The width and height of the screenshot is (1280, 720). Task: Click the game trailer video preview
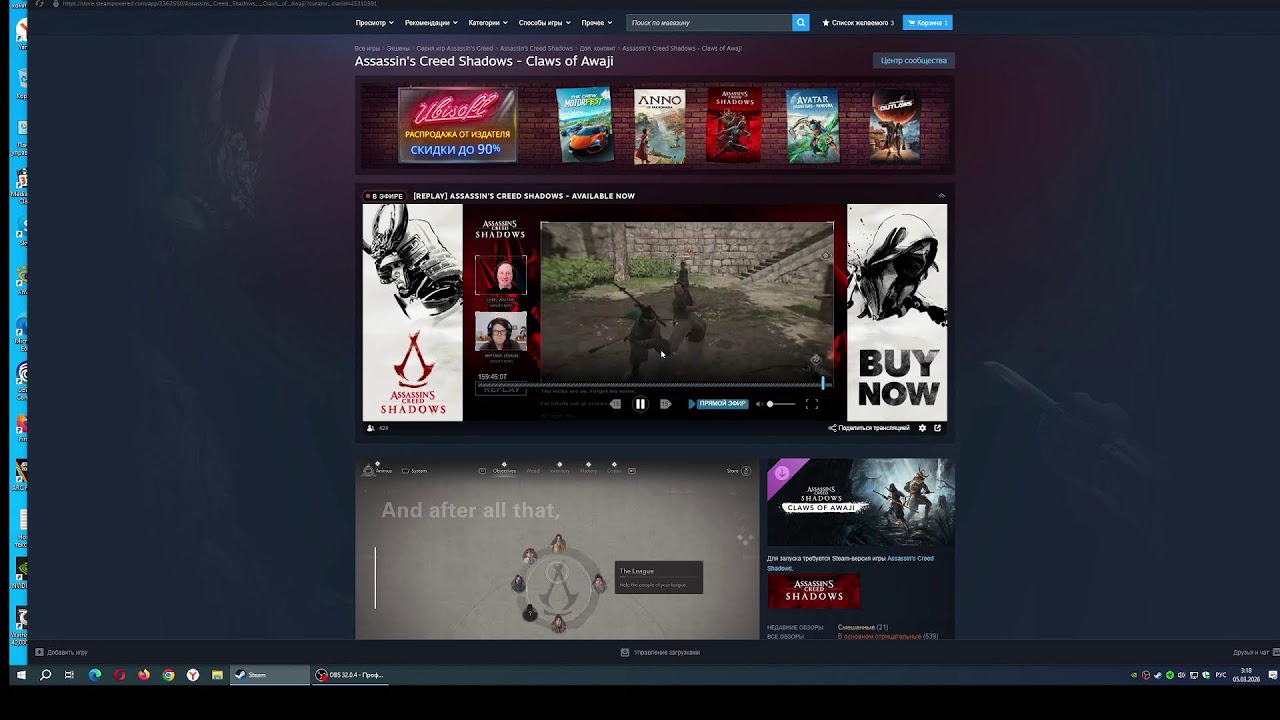click(x=557, y=549)
